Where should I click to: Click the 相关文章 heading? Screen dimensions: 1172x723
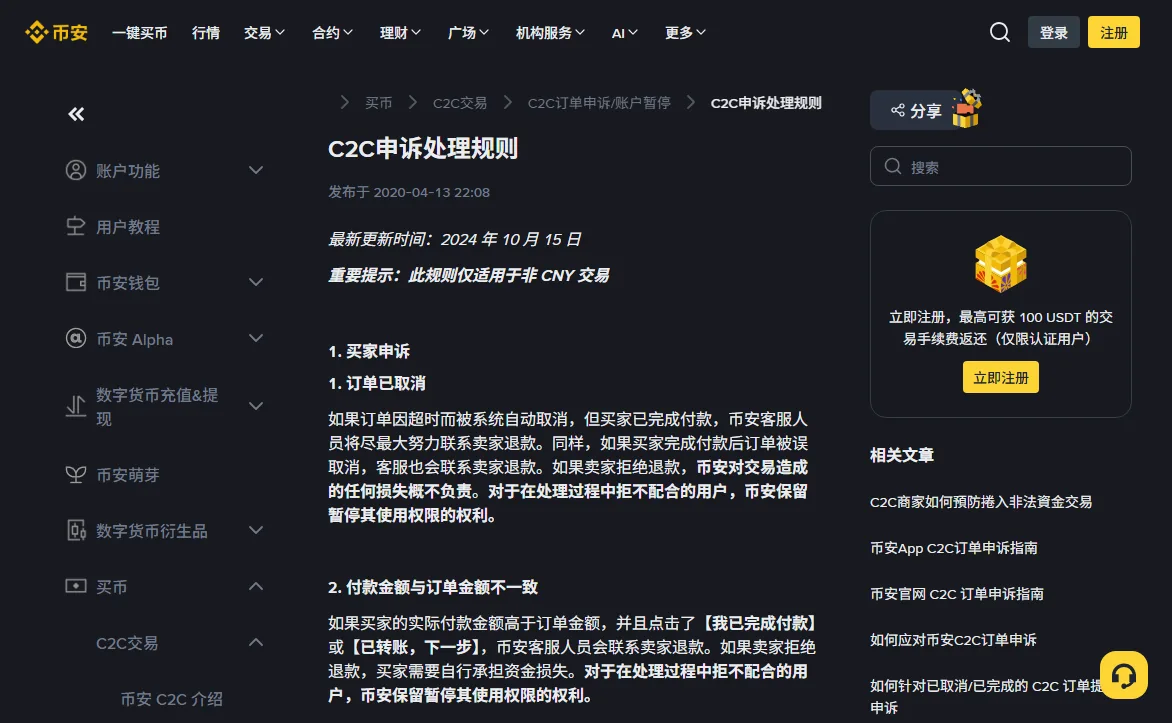click(901, 455)
